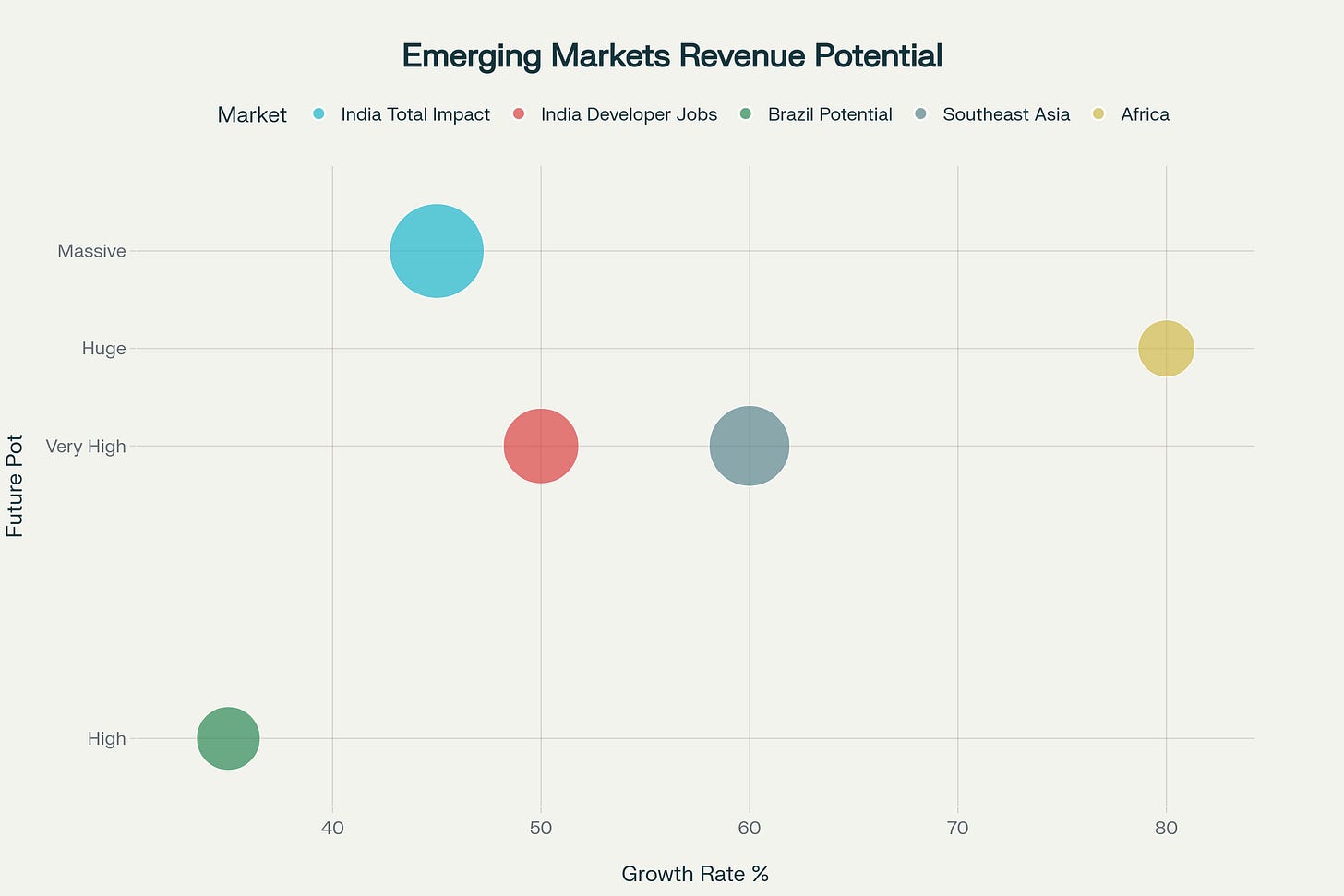Viewport: 1344px width, 896px height.
Task: Toggle visibility of Southeast Asia series
Action: click(x=918, y=114)
